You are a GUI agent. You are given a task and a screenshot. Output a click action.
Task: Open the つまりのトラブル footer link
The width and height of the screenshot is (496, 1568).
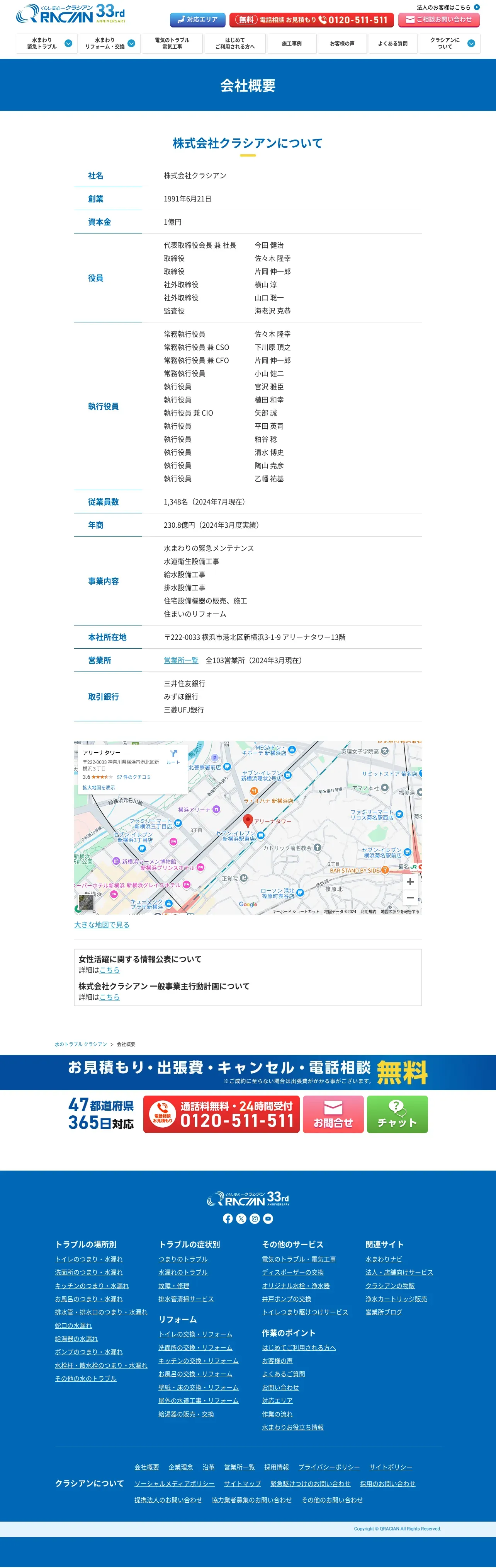pos(183,1259)
